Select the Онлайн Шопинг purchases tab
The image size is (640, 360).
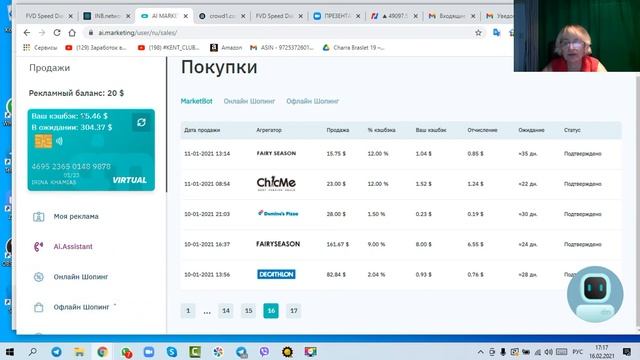[x=249, y=101]
